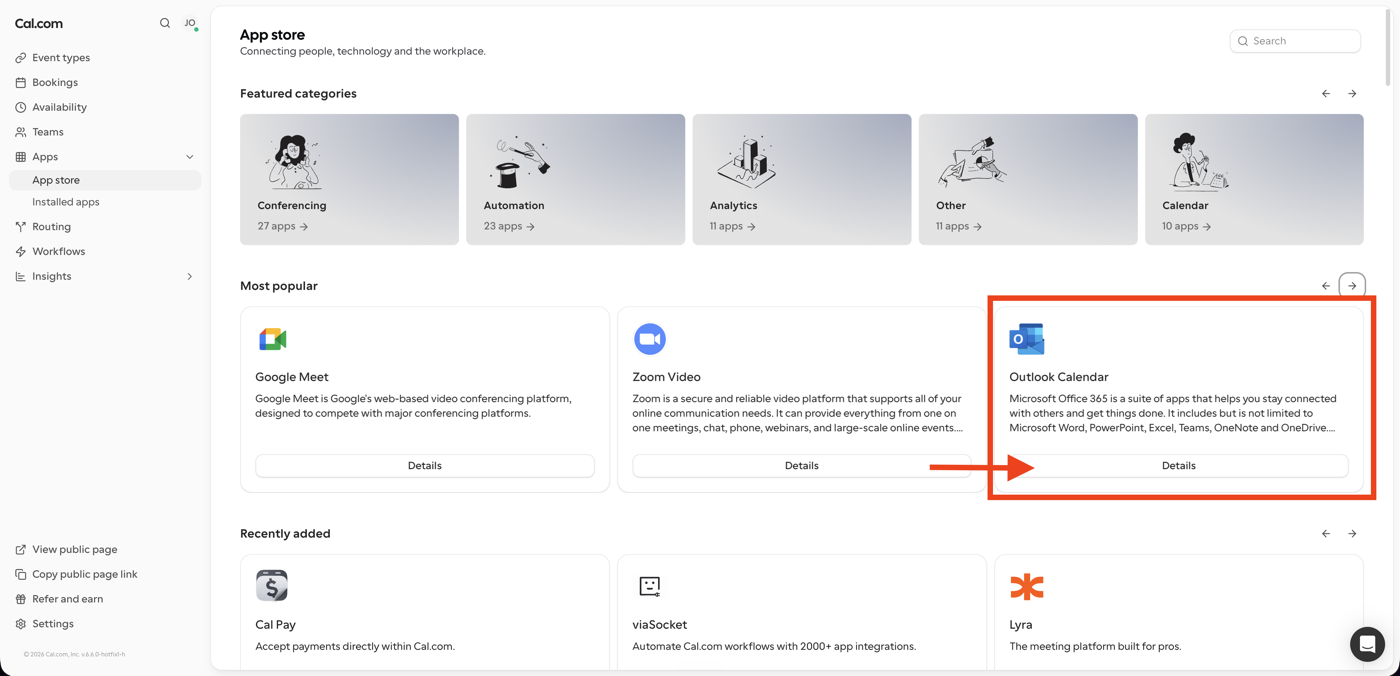Show next Recently added apps

(1352, 534)
